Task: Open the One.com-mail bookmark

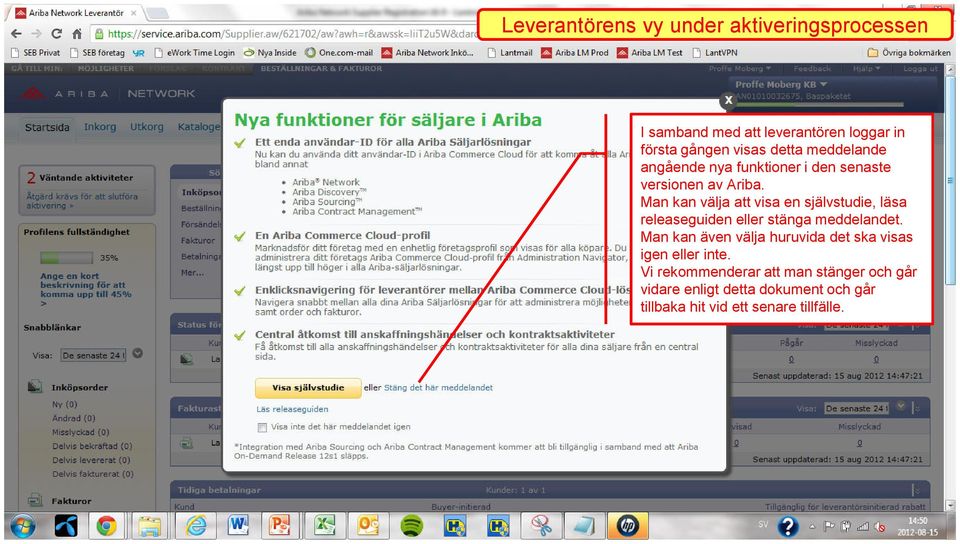Action: (x=339, y=53)
